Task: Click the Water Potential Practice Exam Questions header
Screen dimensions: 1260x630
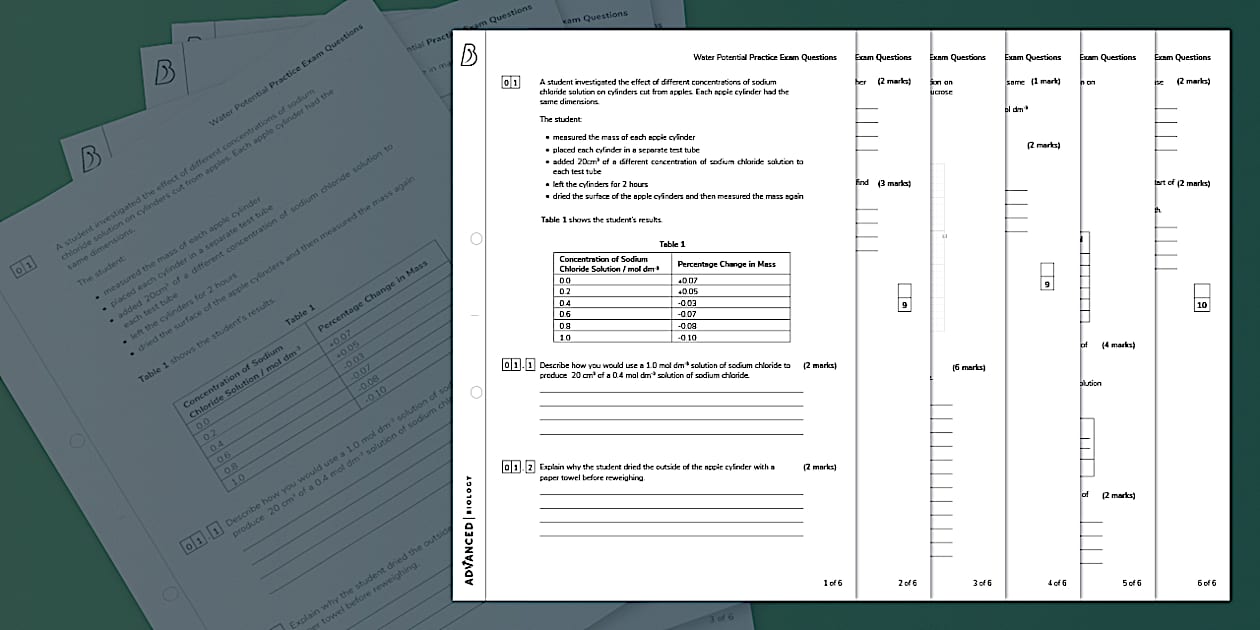Action: pos(765,57)
